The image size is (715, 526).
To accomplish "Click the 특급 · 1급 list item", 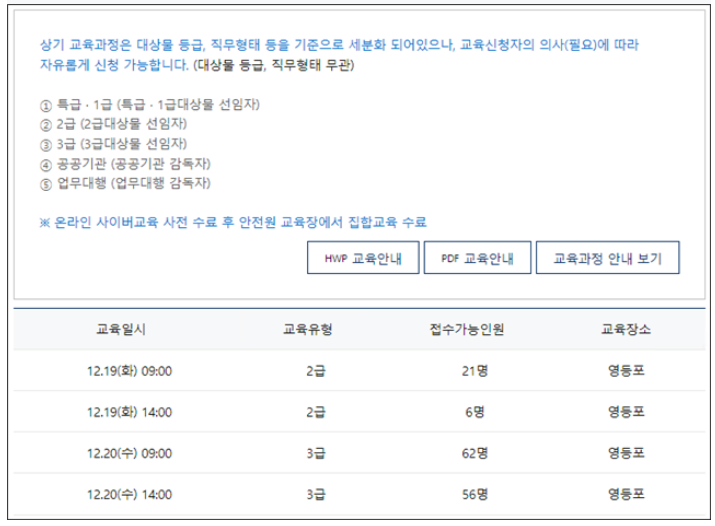I will click(150, 105).
